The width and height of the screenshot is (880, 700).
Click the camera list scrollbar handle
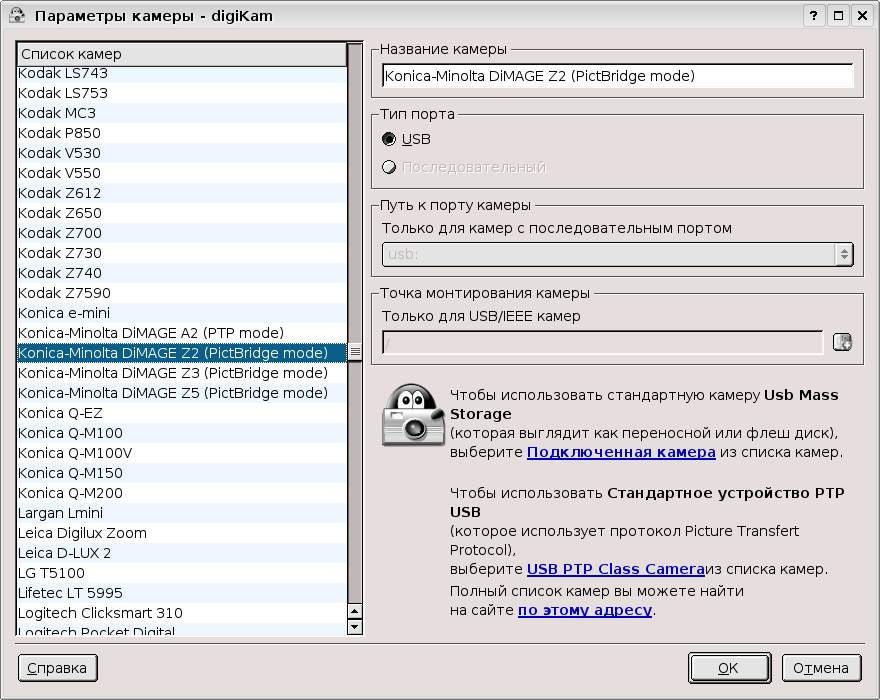355,352
